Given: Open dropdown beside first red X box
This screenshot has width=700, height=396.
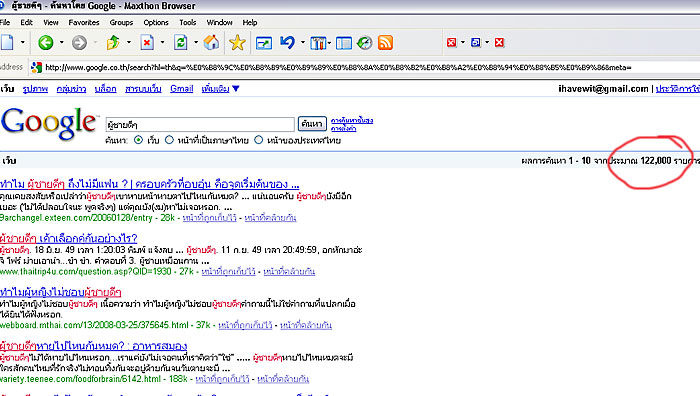Looking at the screenshot, I should (462, 42).
